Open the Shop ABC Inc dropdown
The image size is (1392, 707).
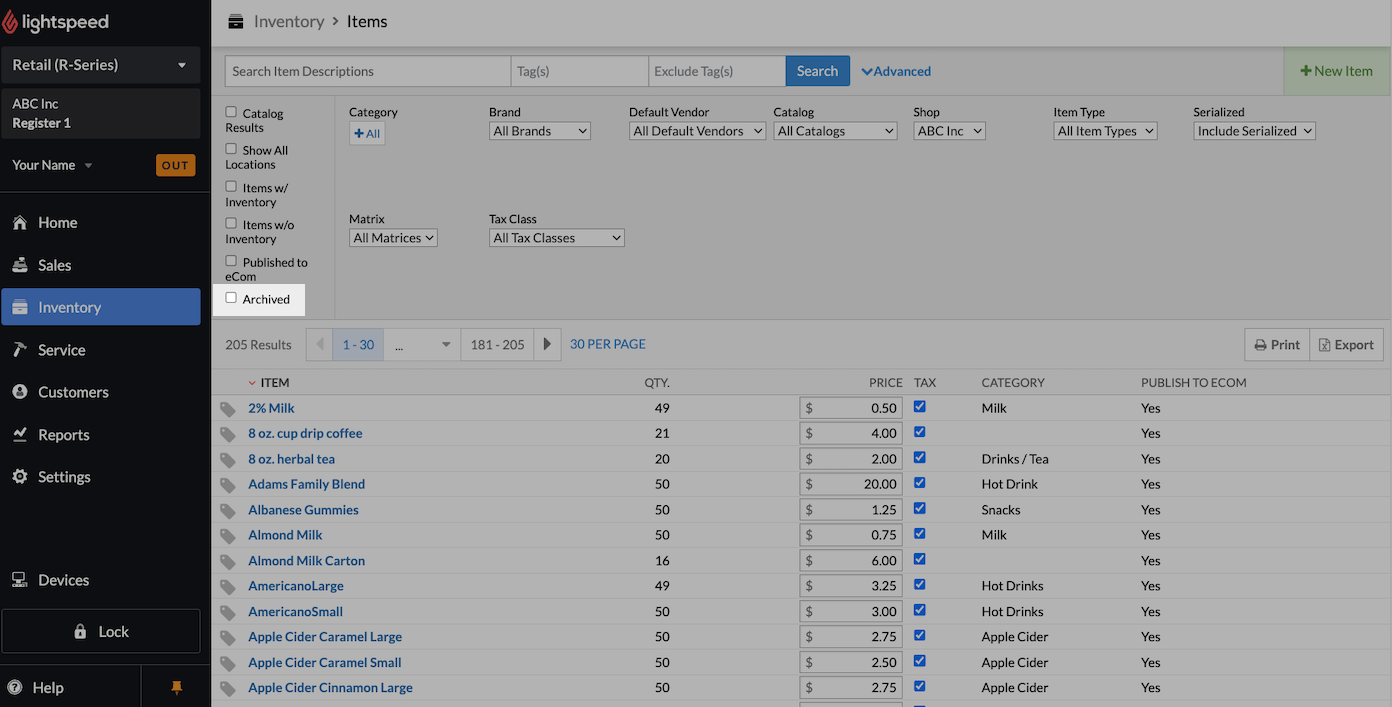[949, 131]
